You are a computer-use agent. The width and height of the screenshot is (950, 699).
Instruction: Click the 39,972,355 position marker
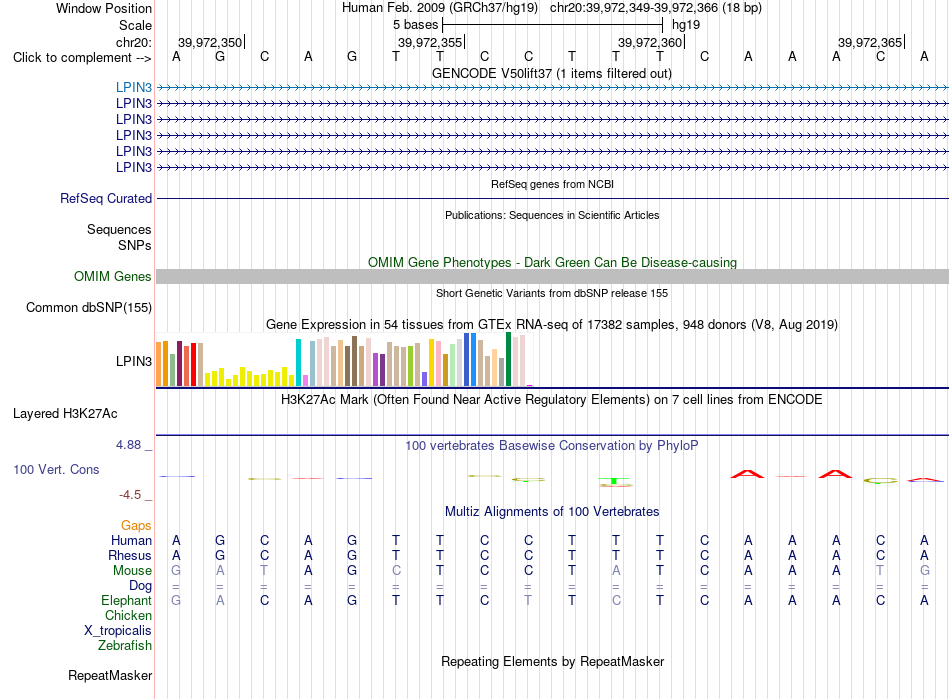(431, 42)
